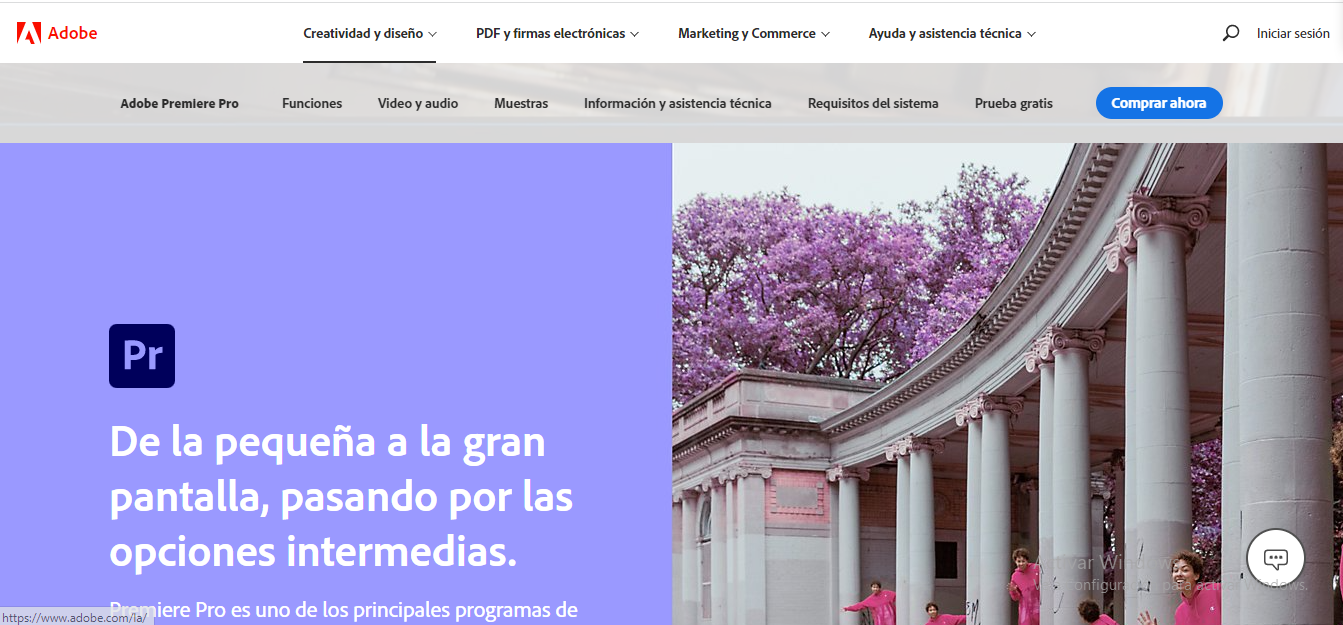Open the Funciones tab
The height and width of the screenshot is (625, 1343).
point(312,103)
